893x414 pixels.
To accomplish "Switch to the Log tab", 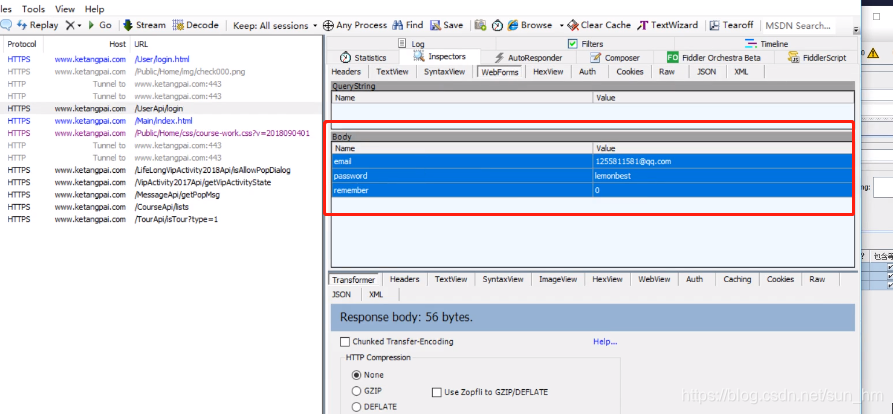I will 411,44.
